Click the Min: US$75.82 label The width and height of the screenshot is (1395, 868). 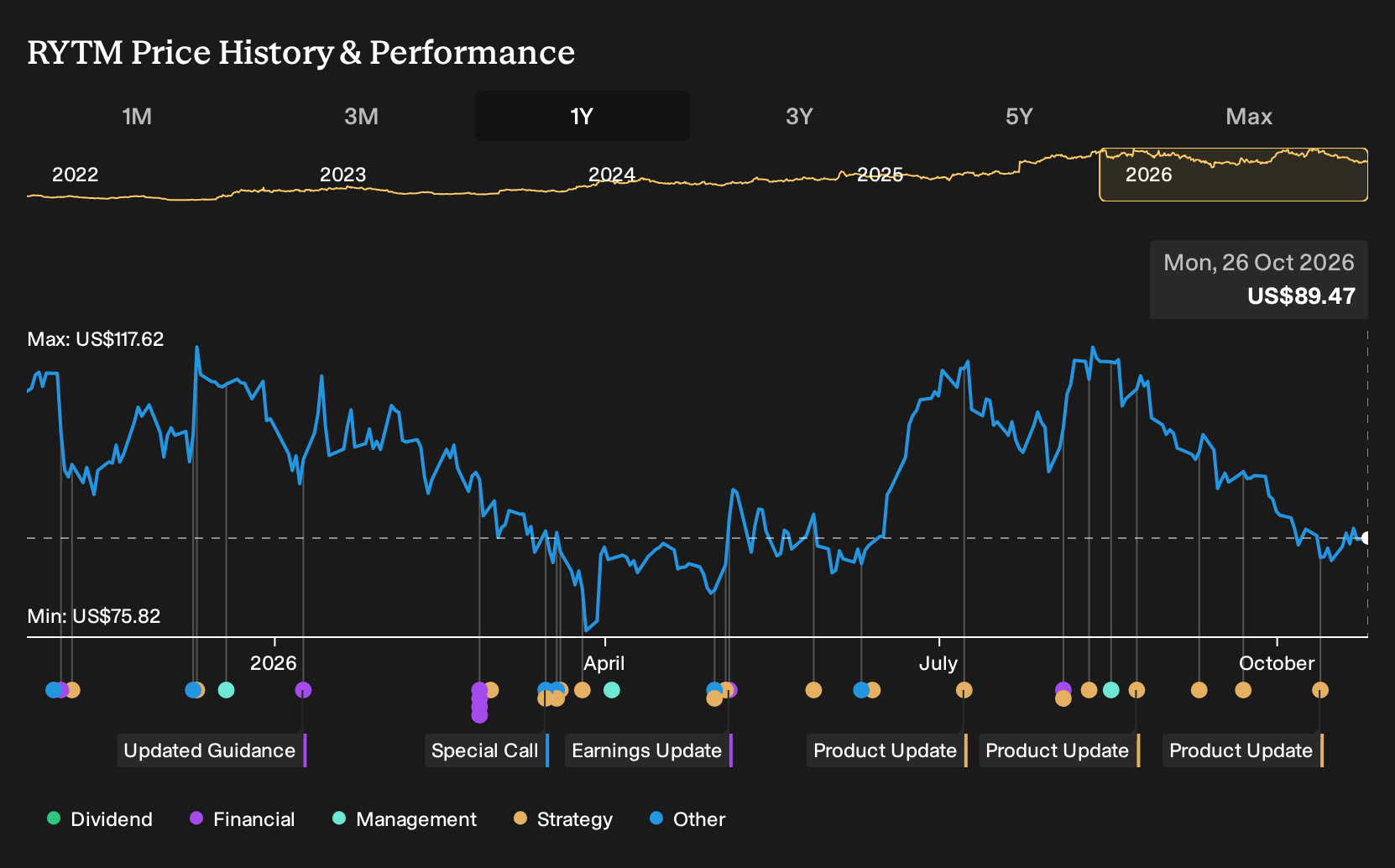pos(94,616)
